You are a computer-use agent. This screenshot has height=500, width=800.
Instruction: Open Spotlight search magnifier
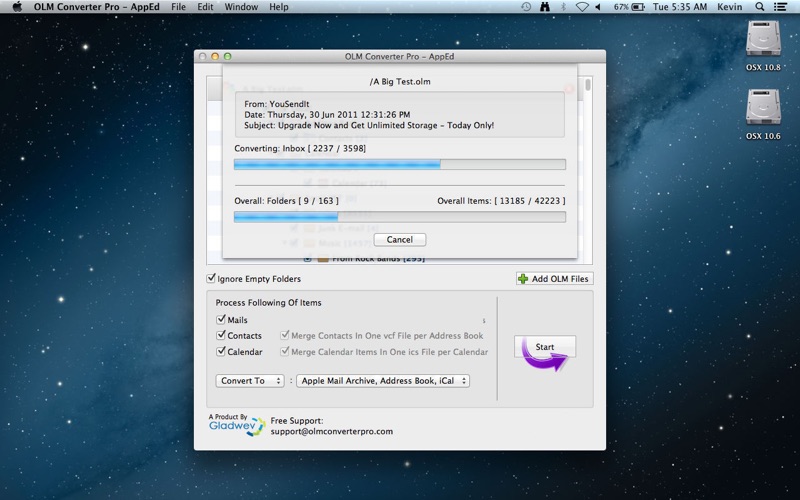click(x=760, y=7)
